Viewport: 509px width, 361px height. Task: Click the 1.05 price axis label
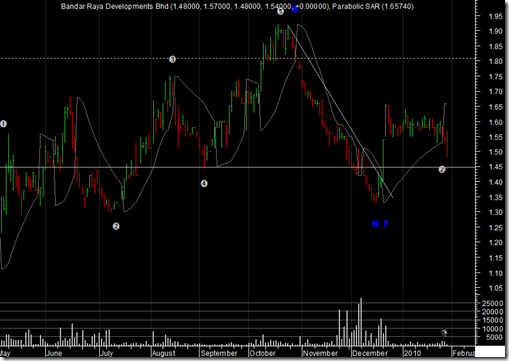(496, 288)
